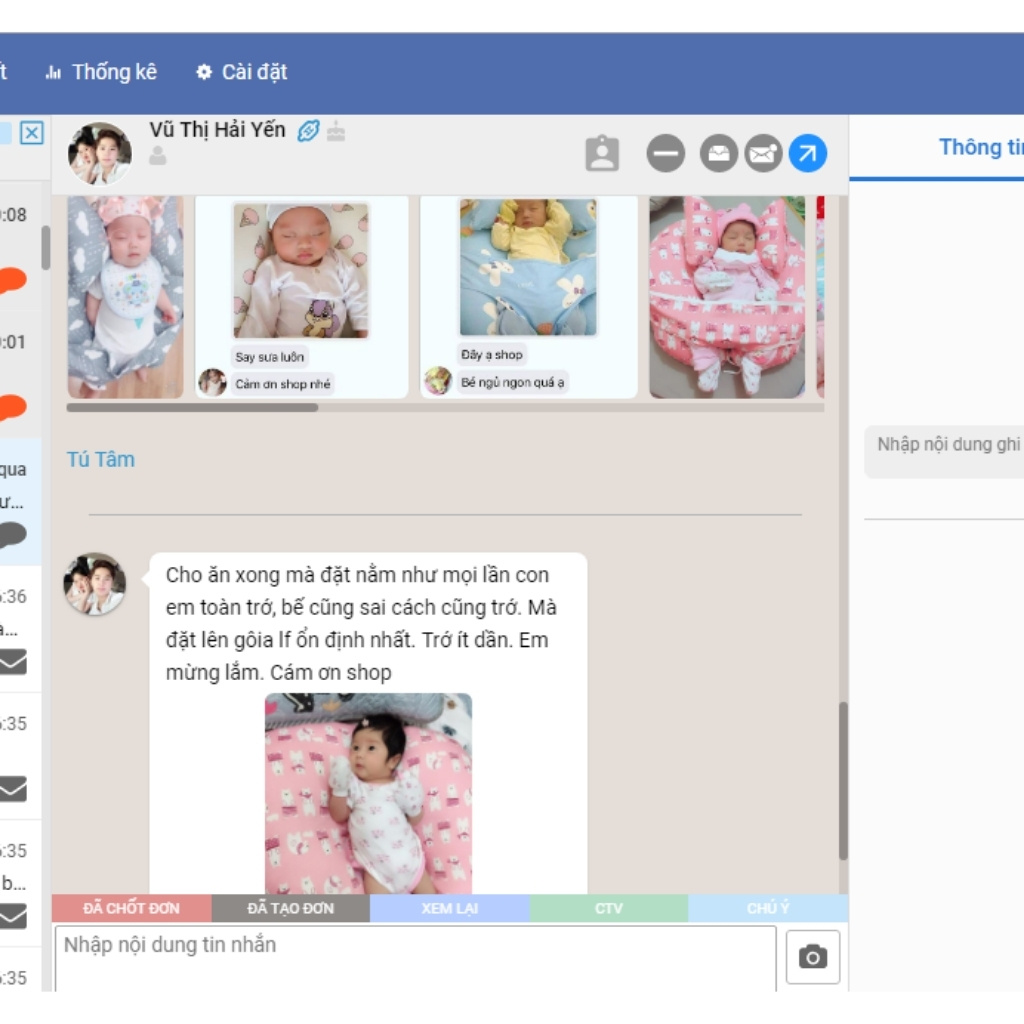The image size is (1024, 1024).
Task: Click the envelope icon in the :36 conversation row
Action: point(13,662)
